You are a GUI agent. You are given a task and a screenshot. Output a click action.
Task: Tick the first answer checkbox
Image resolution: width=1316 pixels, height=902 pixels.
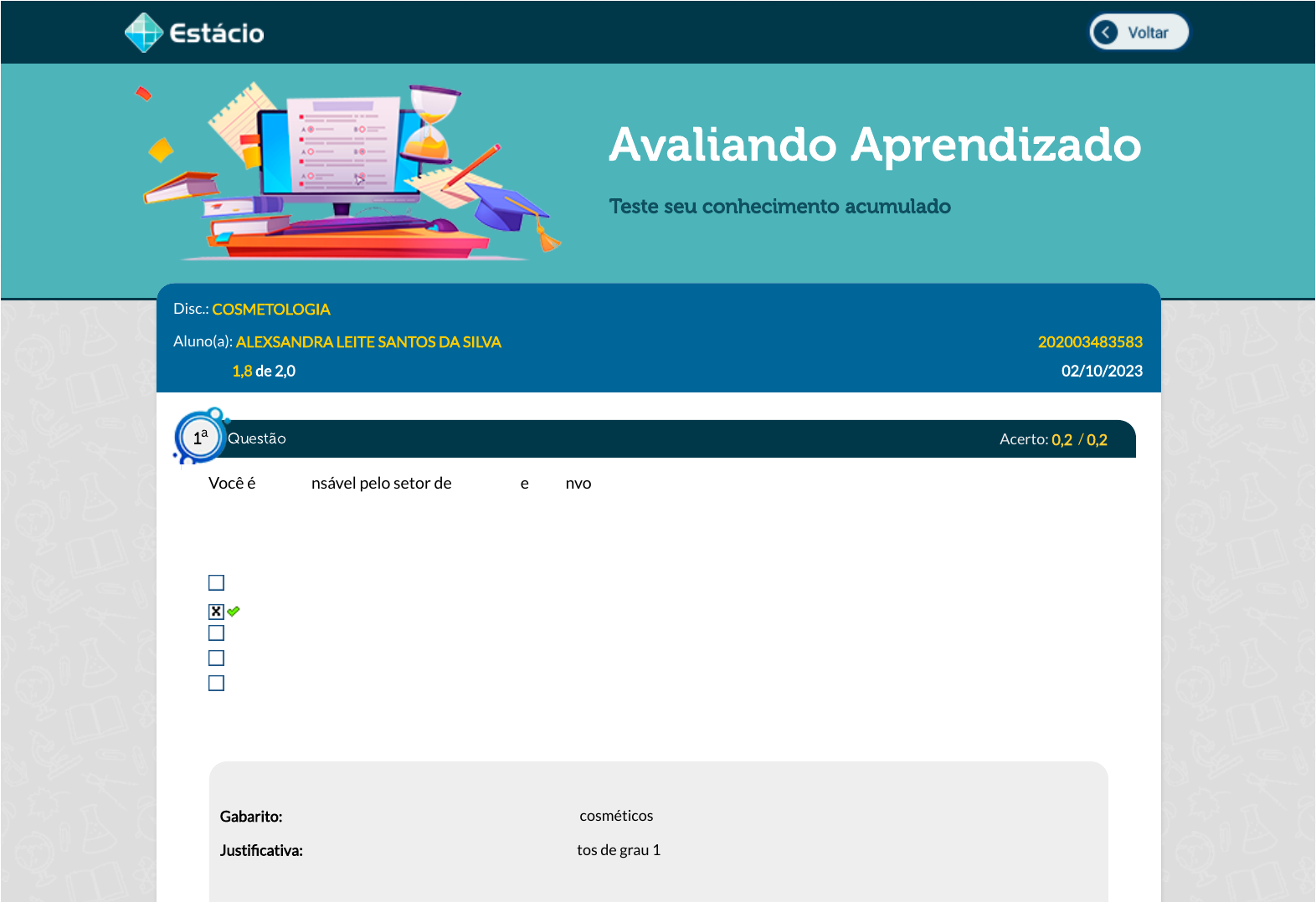coord(216,582)
